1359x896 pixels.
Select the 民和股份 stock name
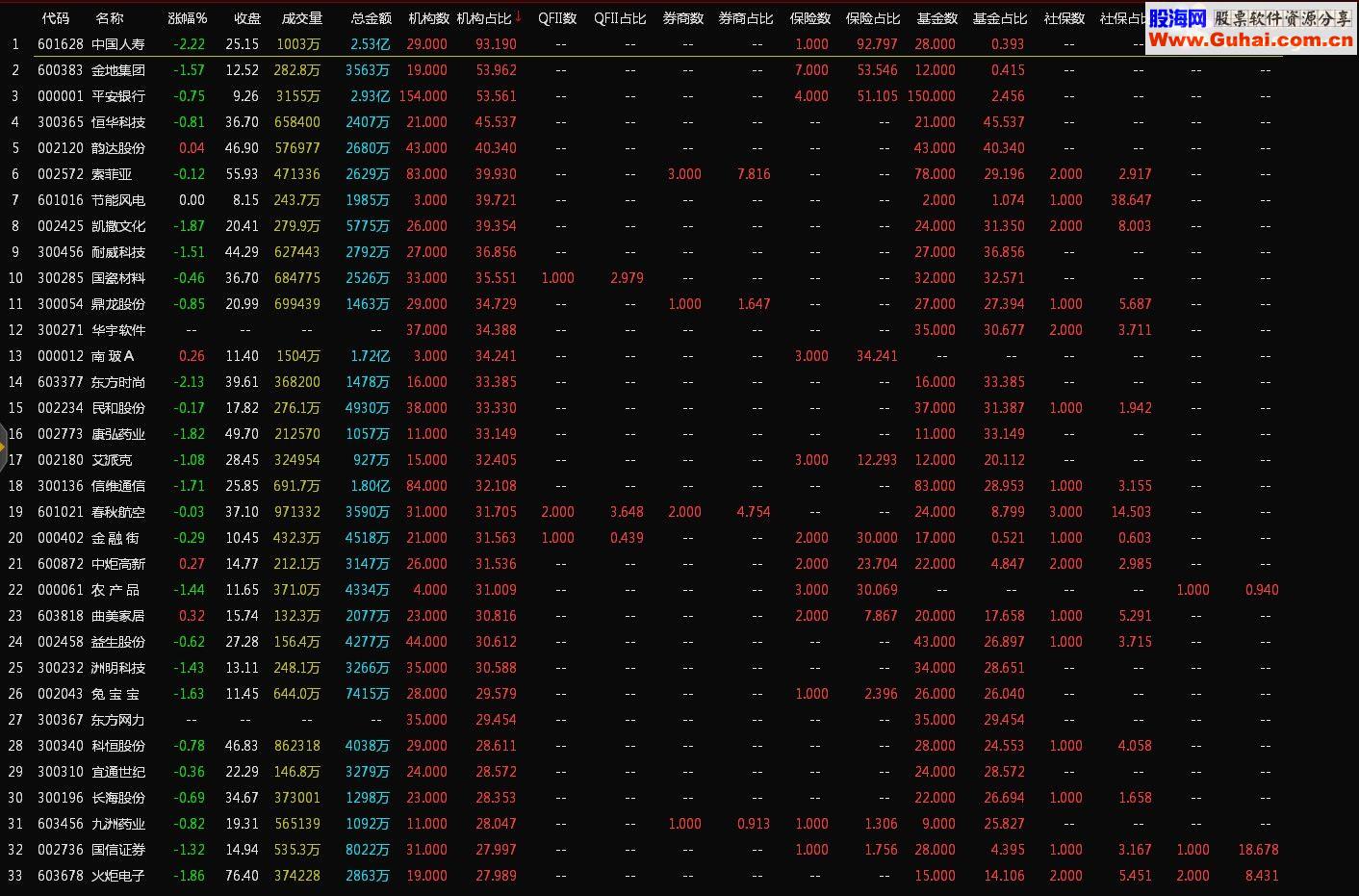tap(118, 408)
